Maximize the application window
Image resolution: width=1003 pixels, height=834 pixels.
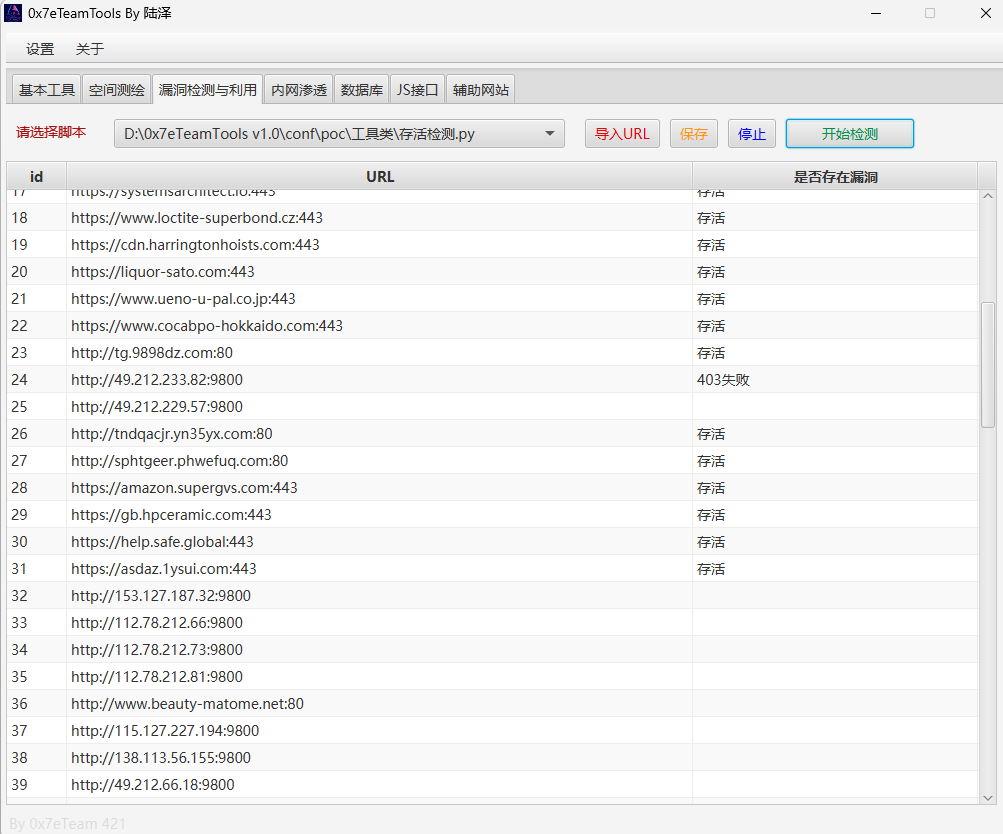click(929, 14)
